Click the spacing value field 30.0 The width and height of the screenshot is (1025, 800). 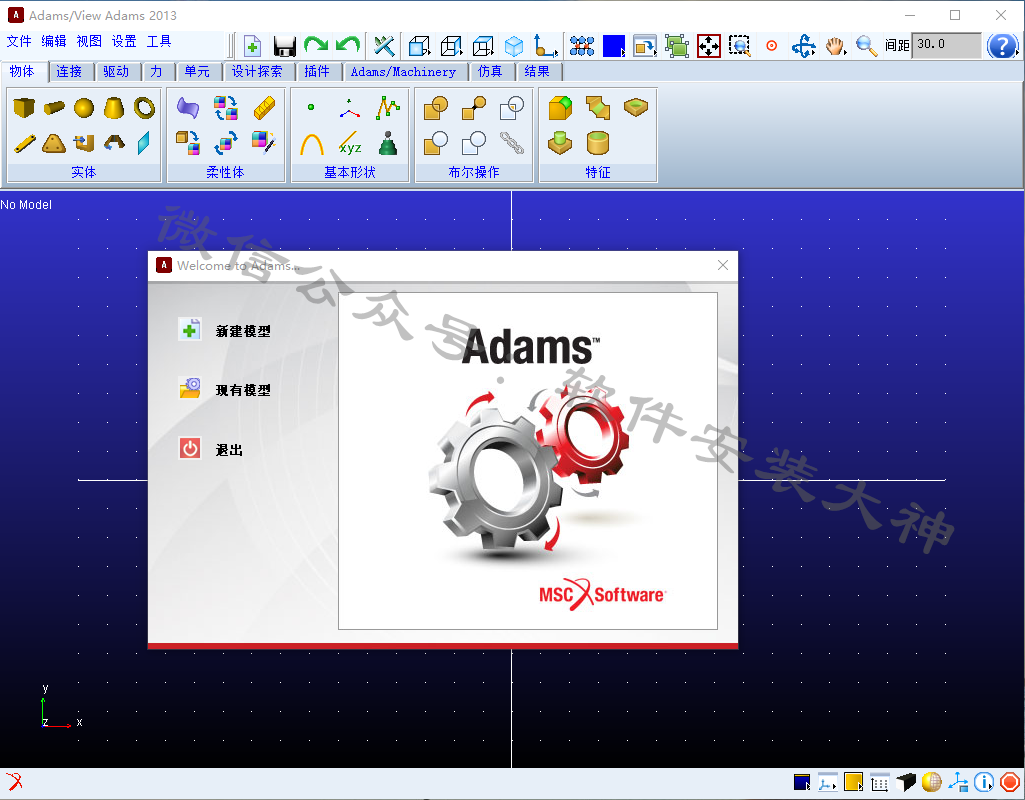[946, 45]
